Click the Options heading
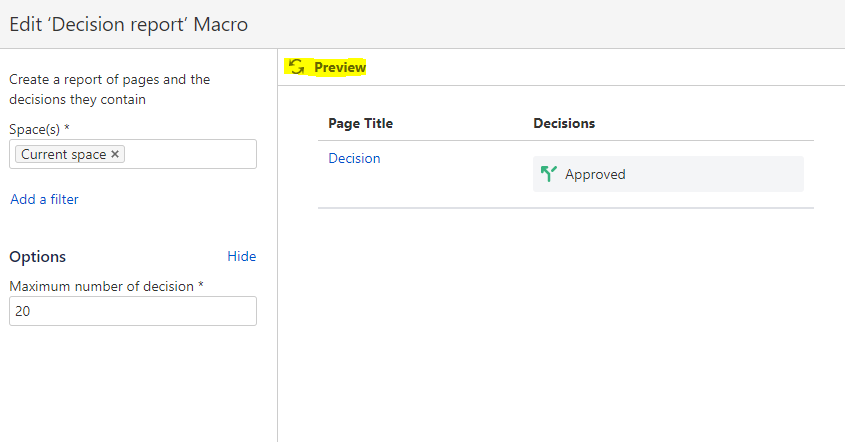Image resolution: width=845 pixels, height=442 pixels. point(37,257)
